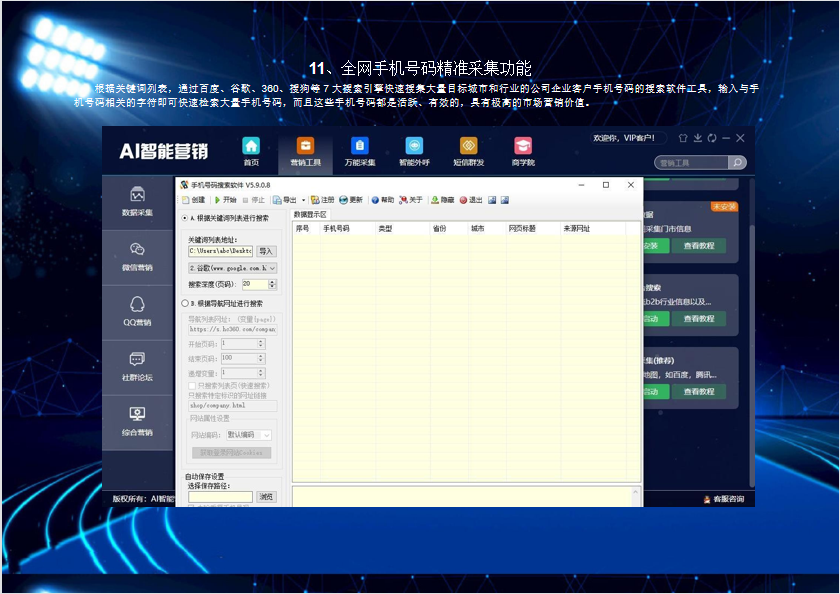Click the skin (shirt) icon in the AI智能营销 title bar
This screenshot has width=840, height=594.
click(683, 138)
